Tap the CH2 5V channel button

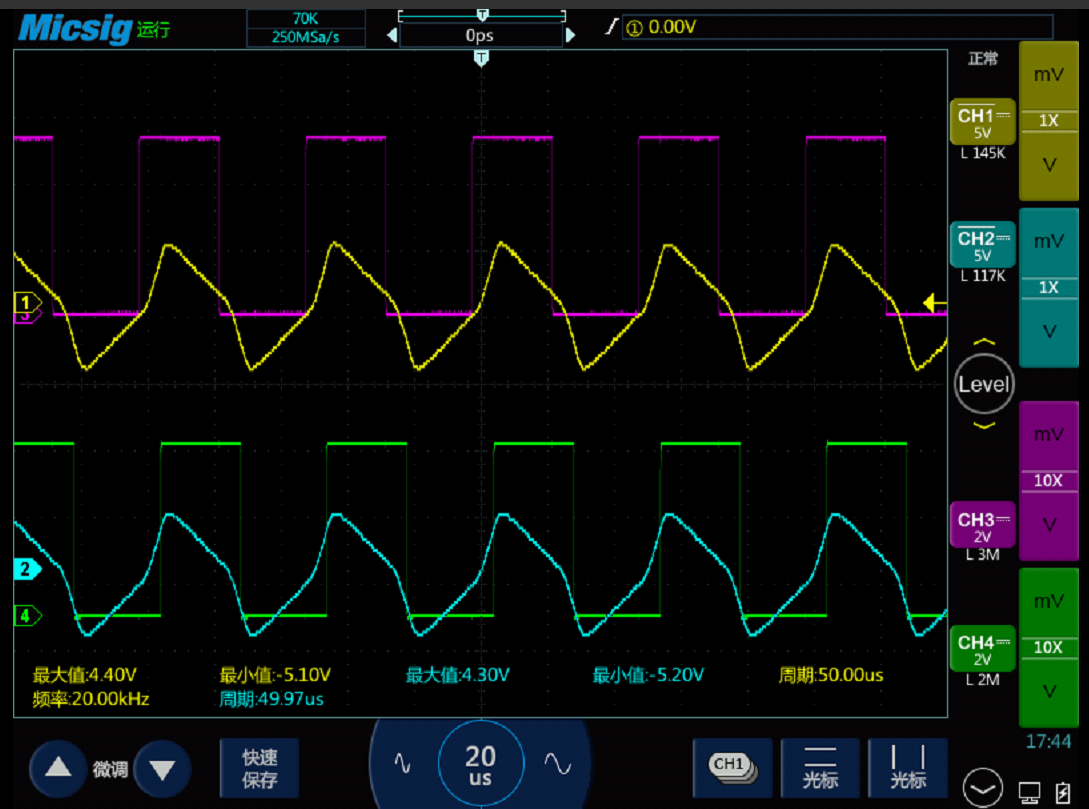point(982,244)
